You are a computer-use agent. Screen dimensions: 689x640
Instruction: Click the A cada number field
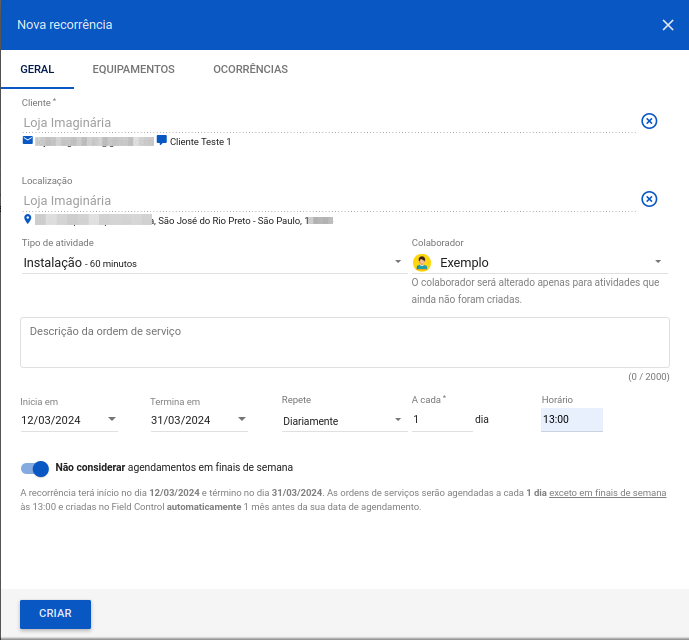(x=442, y=420)
